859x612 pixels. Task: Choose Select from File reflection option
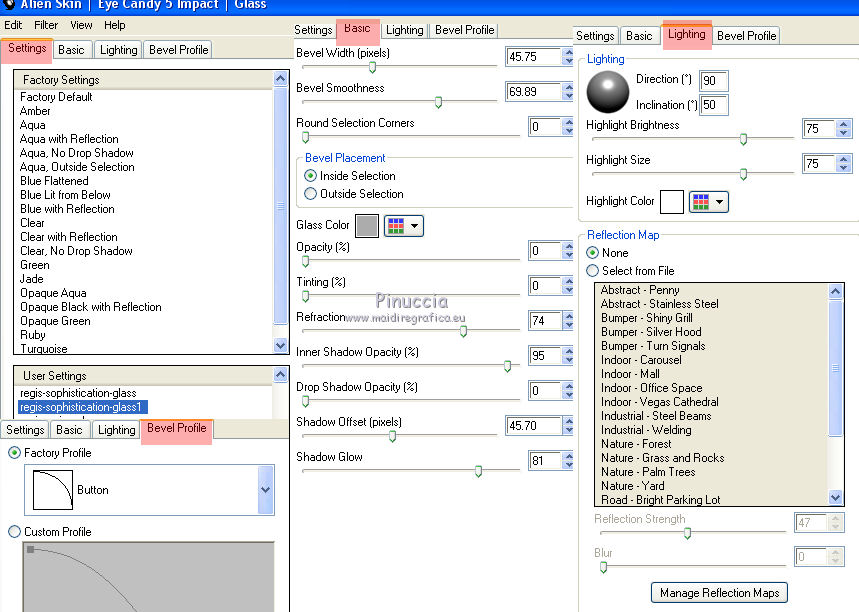coord(592,271)
